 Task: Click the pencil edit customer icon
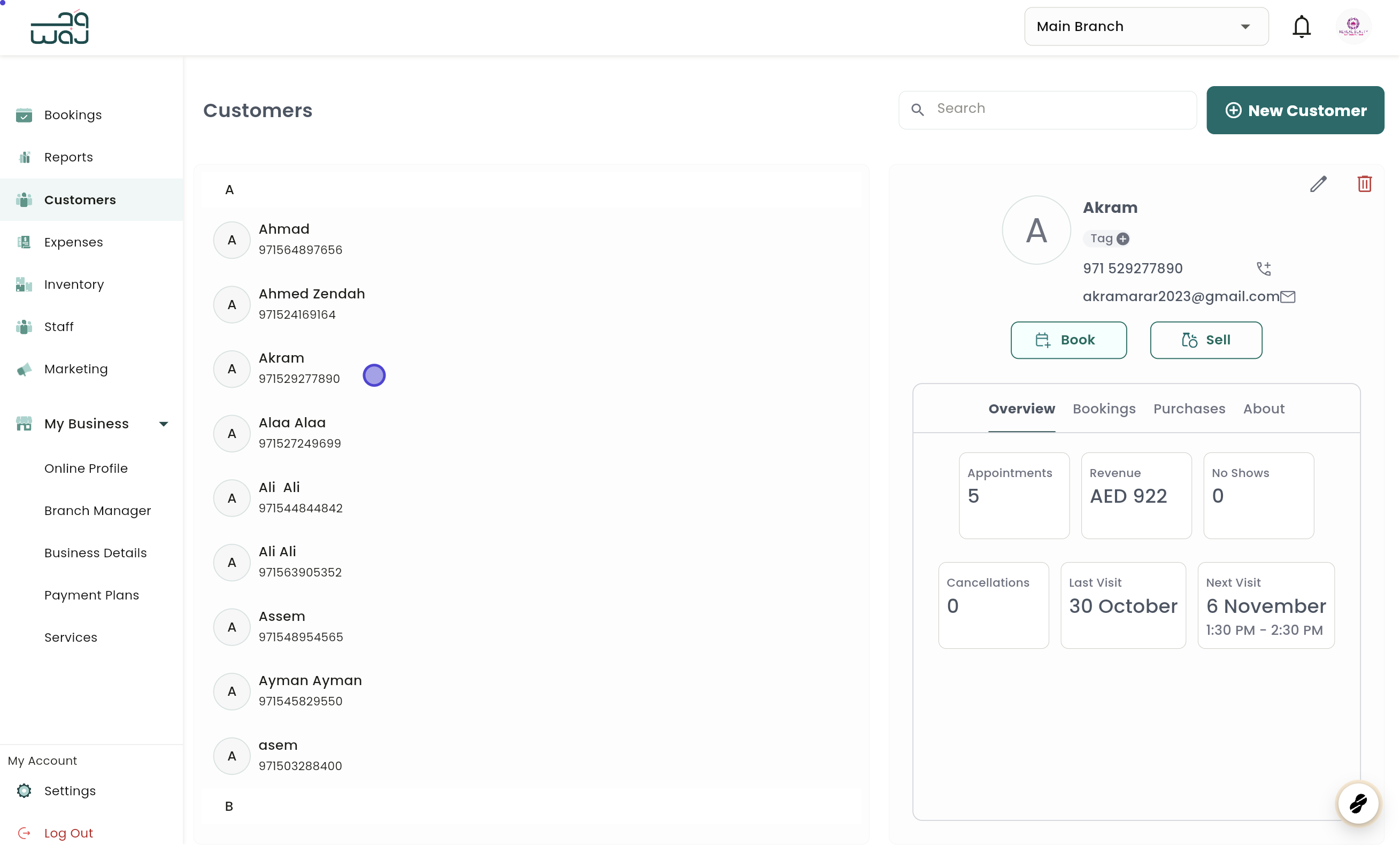(1318, 184)
